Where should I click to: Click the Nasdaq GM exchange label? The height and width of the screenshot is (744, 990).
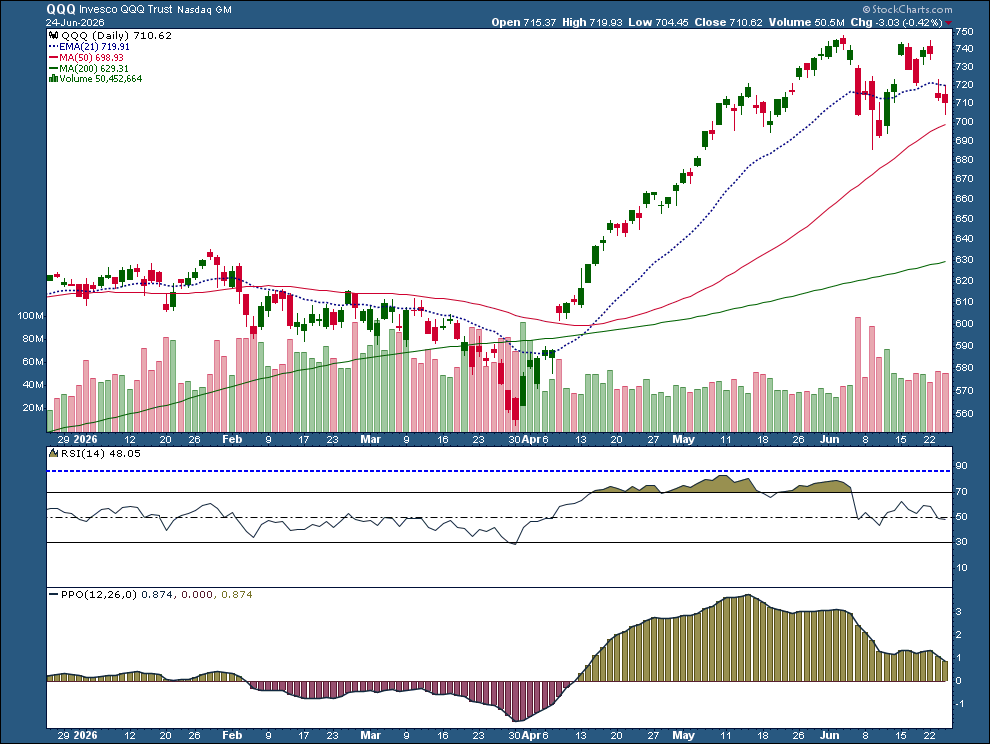(205, 10)
